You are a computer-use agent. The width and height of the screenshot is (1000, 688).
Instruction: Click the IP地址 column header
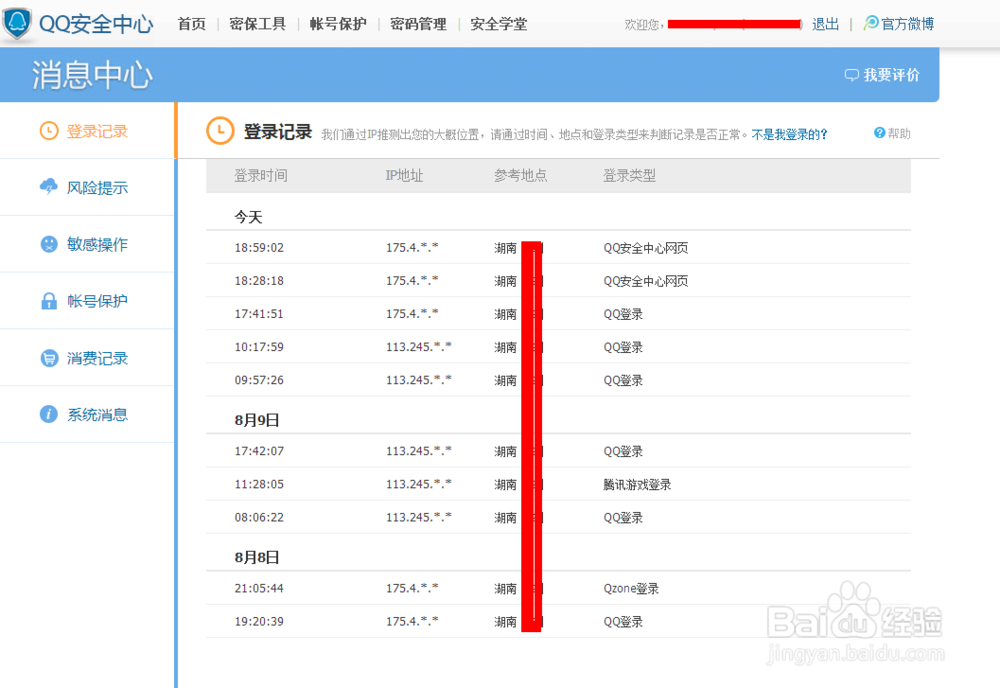(404, 175)
